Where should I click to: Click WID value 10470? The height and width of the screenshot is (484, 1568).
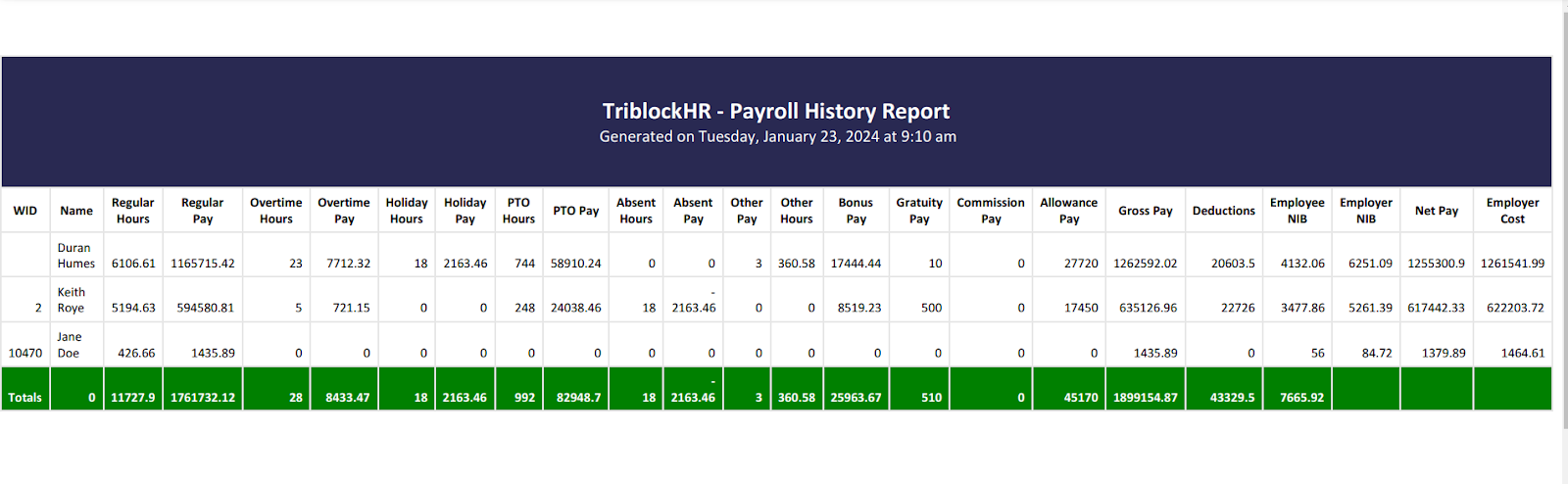tap(25, 353)
